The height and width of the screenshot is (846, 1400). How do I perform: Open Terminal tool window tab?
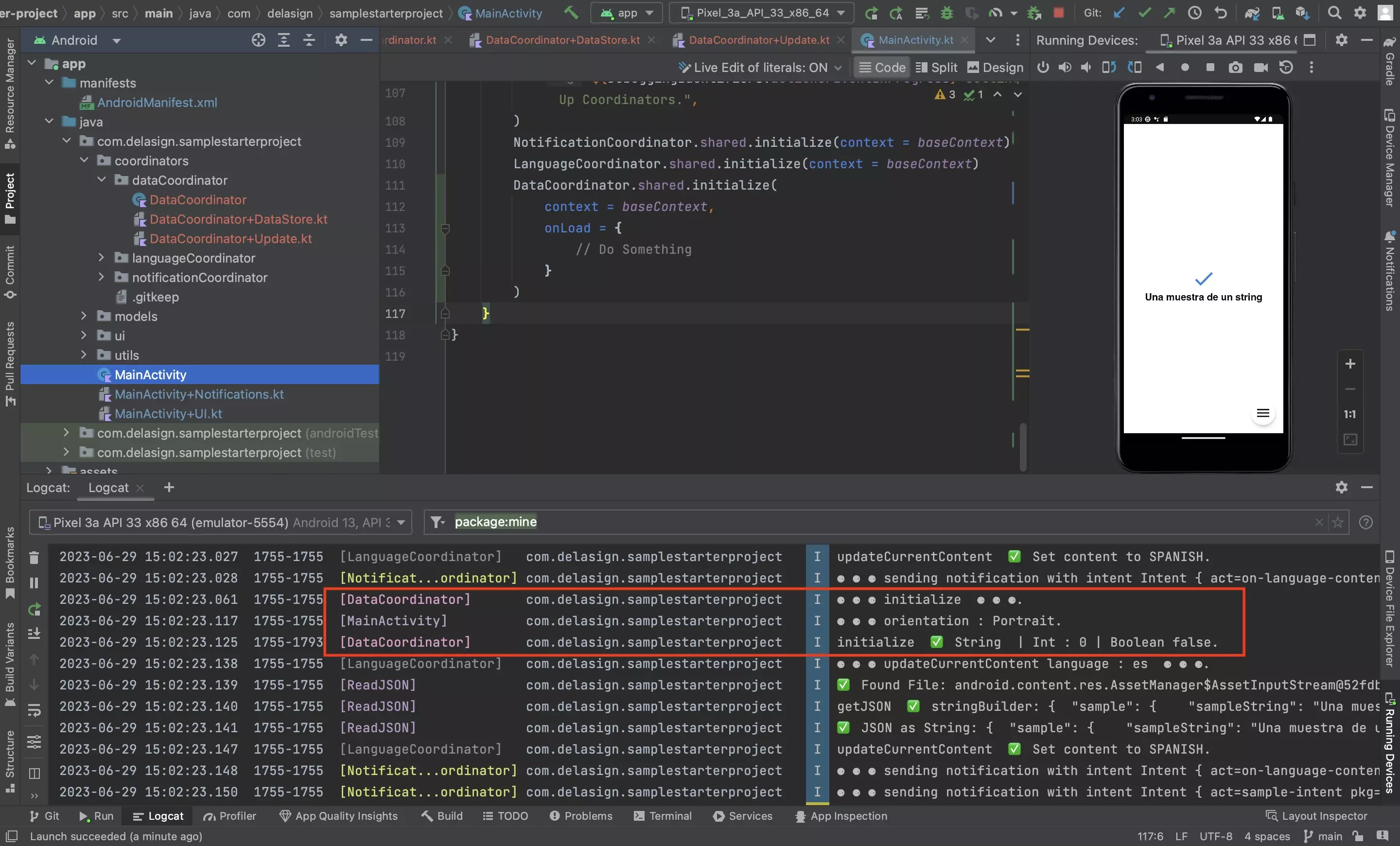point(663,816)
